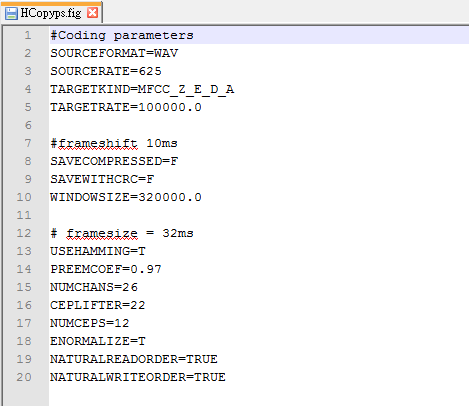Click text 'NUMCHANS=26'
This screenshot has width=469, height=406.
point(94,287)
